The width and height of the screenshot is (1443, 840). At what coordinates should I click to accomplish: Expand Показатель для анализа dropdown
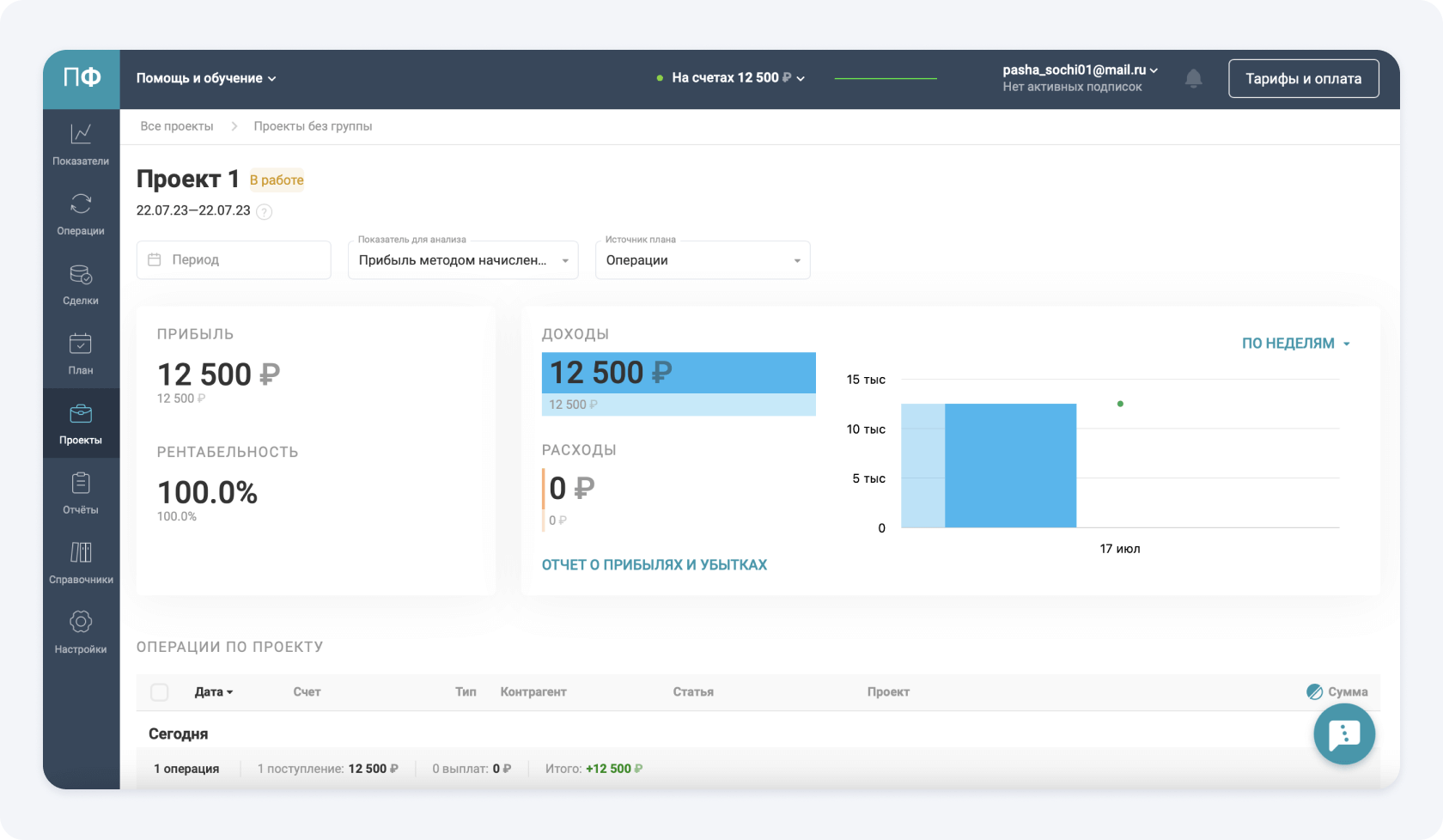[x=463, y=260]
